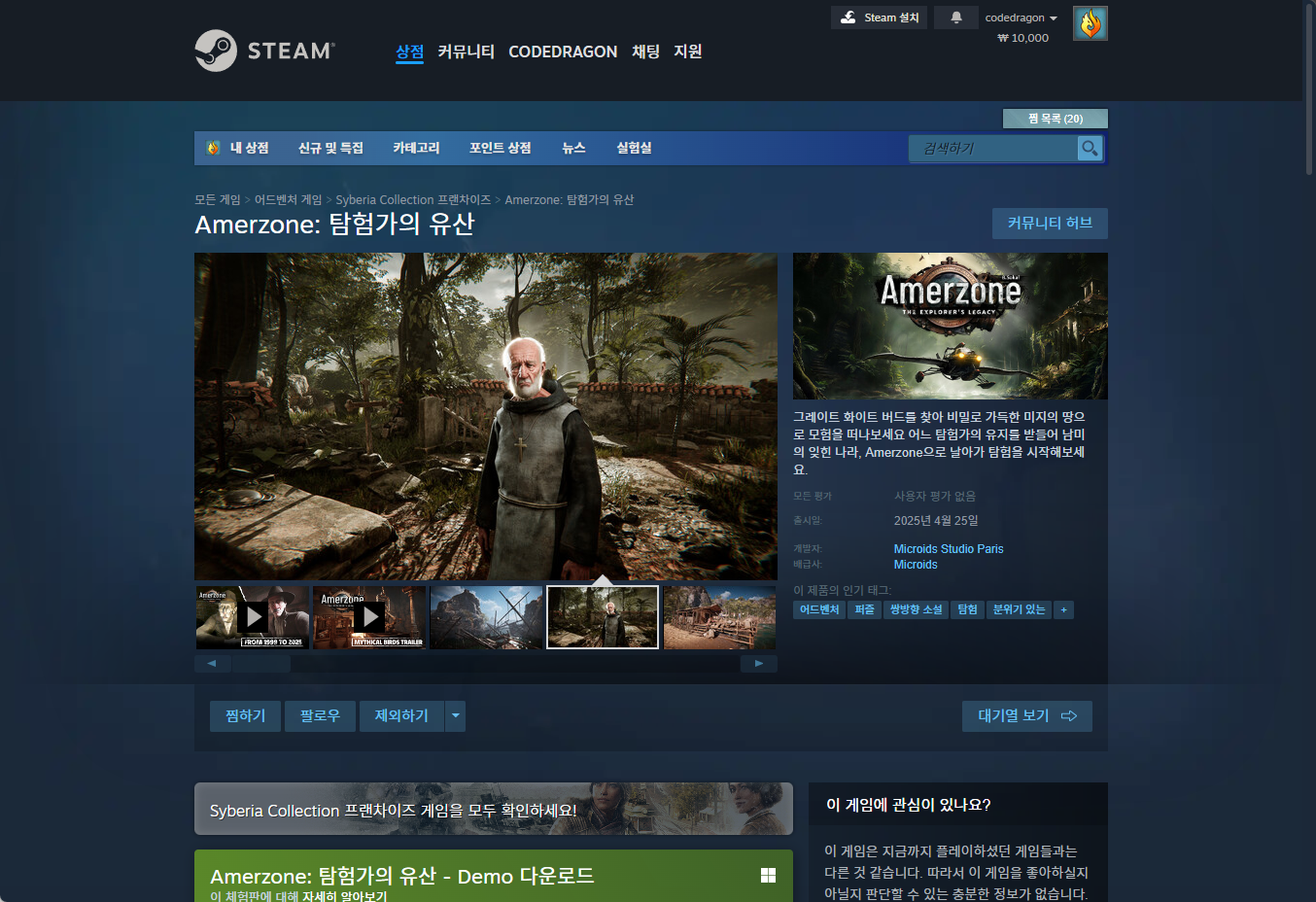Click the 찜하기 button

coord(245,716)
